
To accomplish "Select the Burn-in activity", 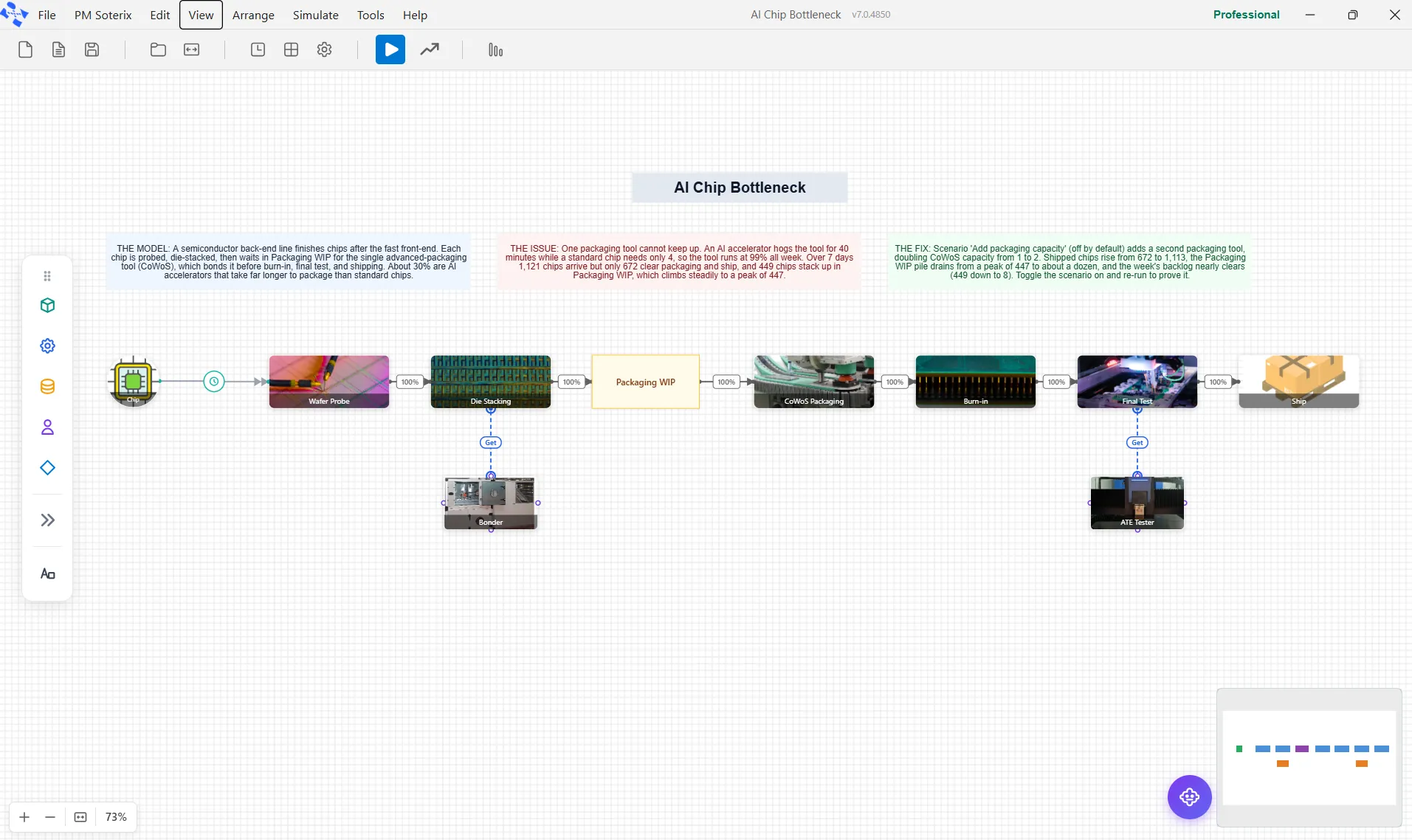I will 976,382.
